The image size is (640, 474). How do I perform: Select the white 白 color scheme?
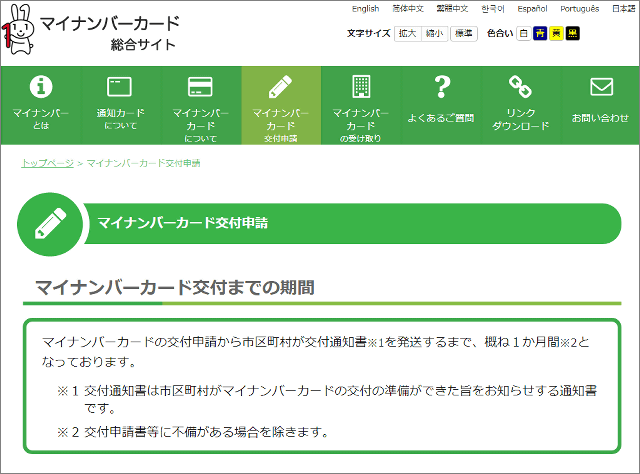click(524, 33)
